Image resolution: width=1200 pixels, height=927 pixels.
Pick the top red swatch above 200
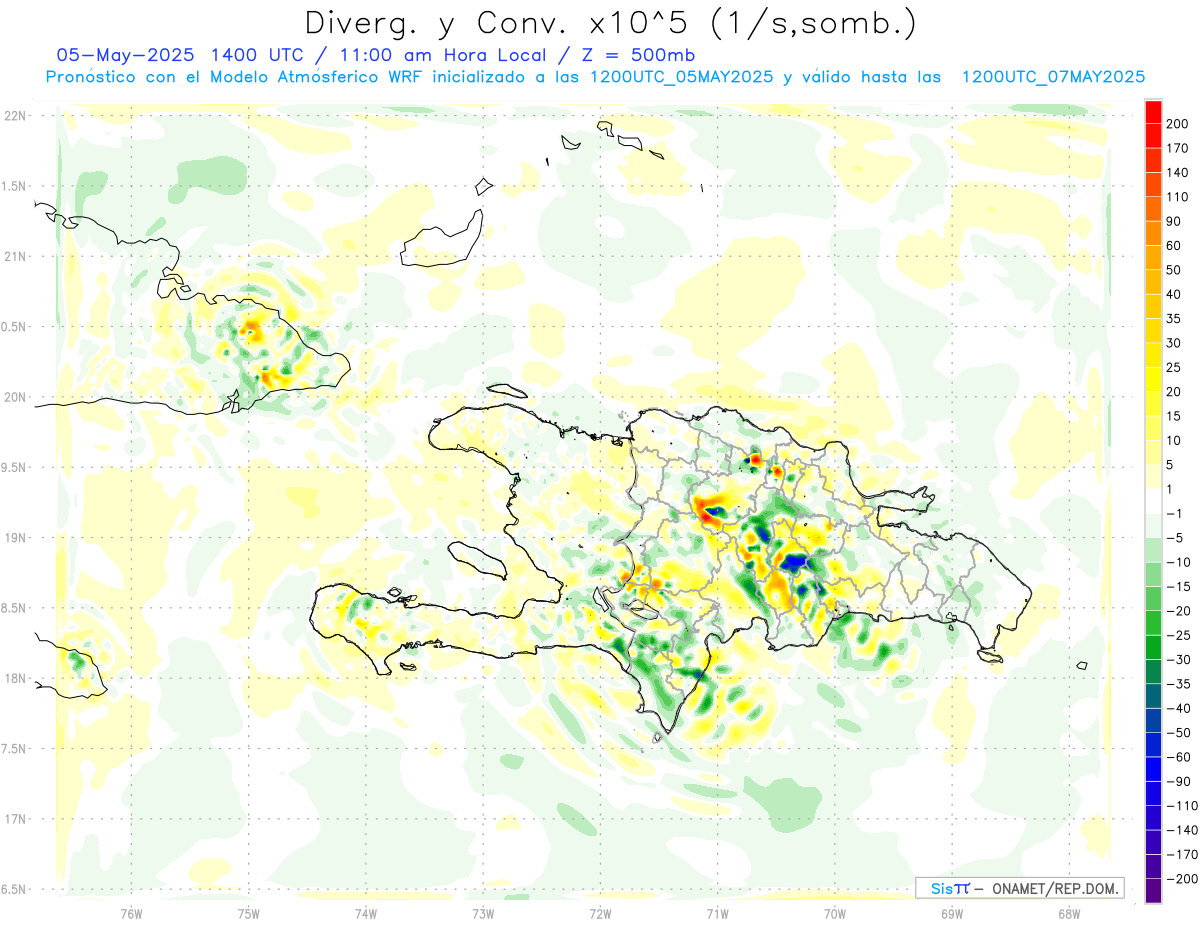coord(1153,112)
